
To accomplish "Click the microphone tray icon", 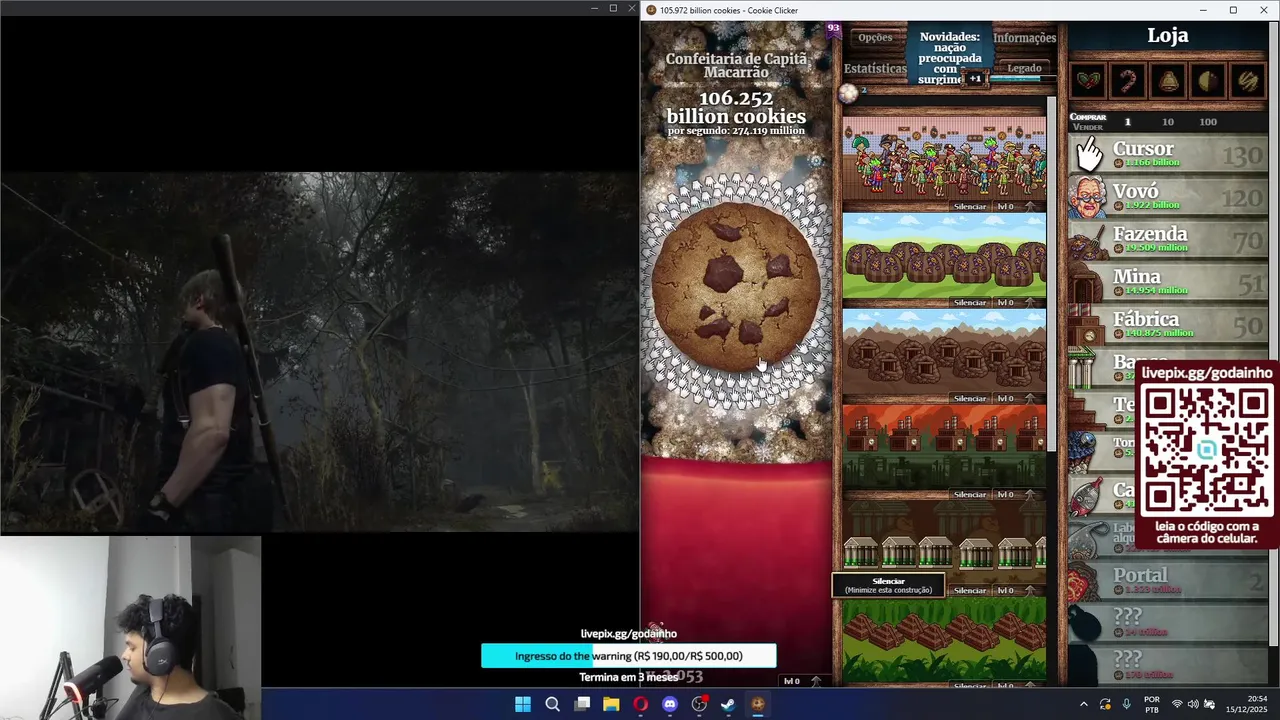I will coord(1127,704).
